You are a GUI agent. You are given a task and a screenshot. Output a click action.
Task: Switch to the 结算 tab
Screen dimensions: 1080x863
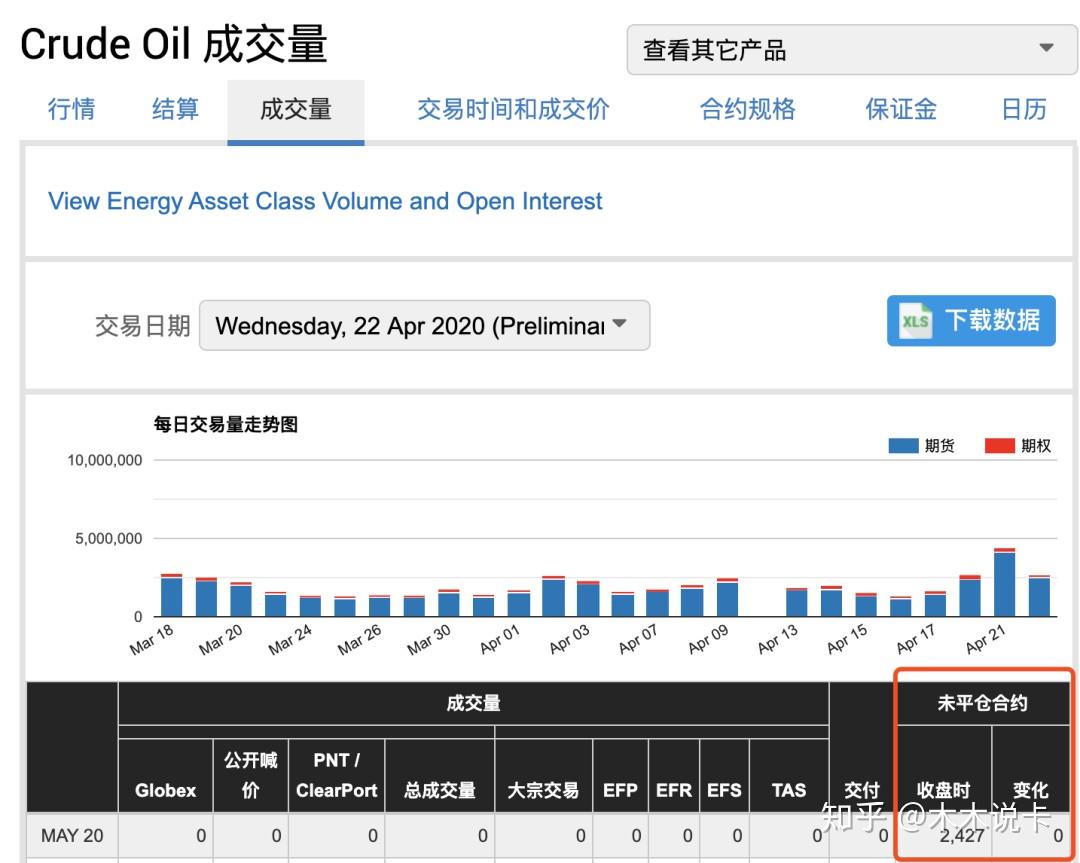(x=176, y=109)
